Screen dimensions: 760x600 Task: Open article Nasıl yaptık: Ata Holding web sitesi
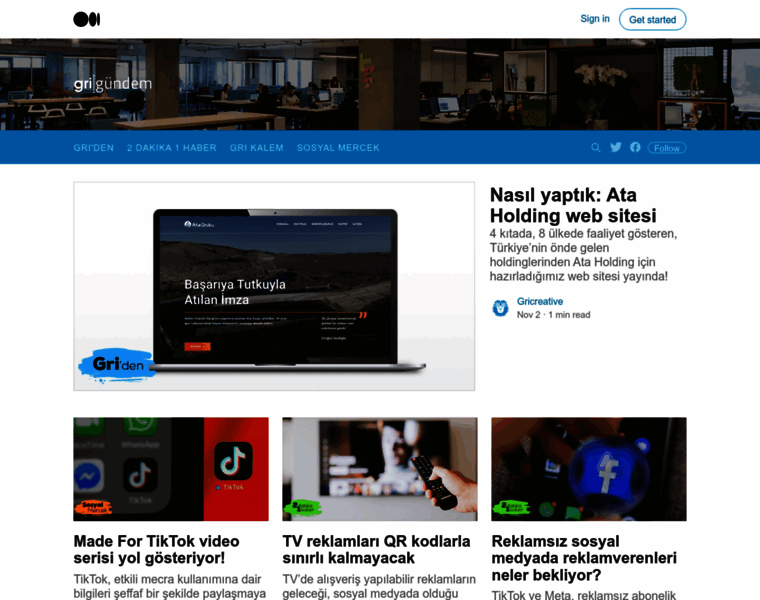[x=573, y=205]
